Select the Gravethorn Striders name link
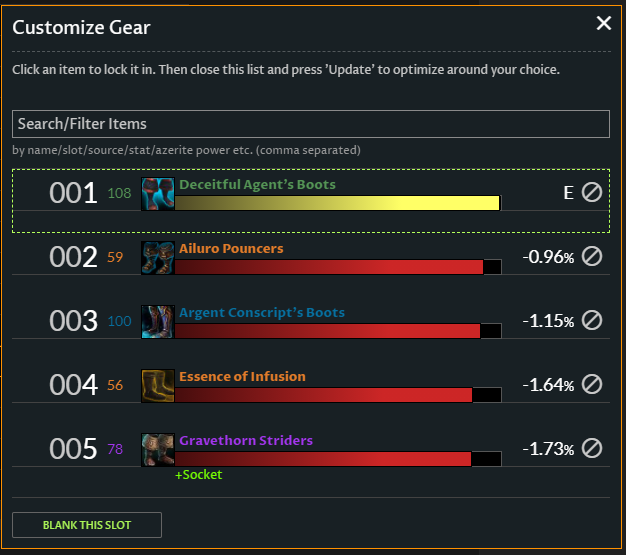 click(x=246, y=440)
